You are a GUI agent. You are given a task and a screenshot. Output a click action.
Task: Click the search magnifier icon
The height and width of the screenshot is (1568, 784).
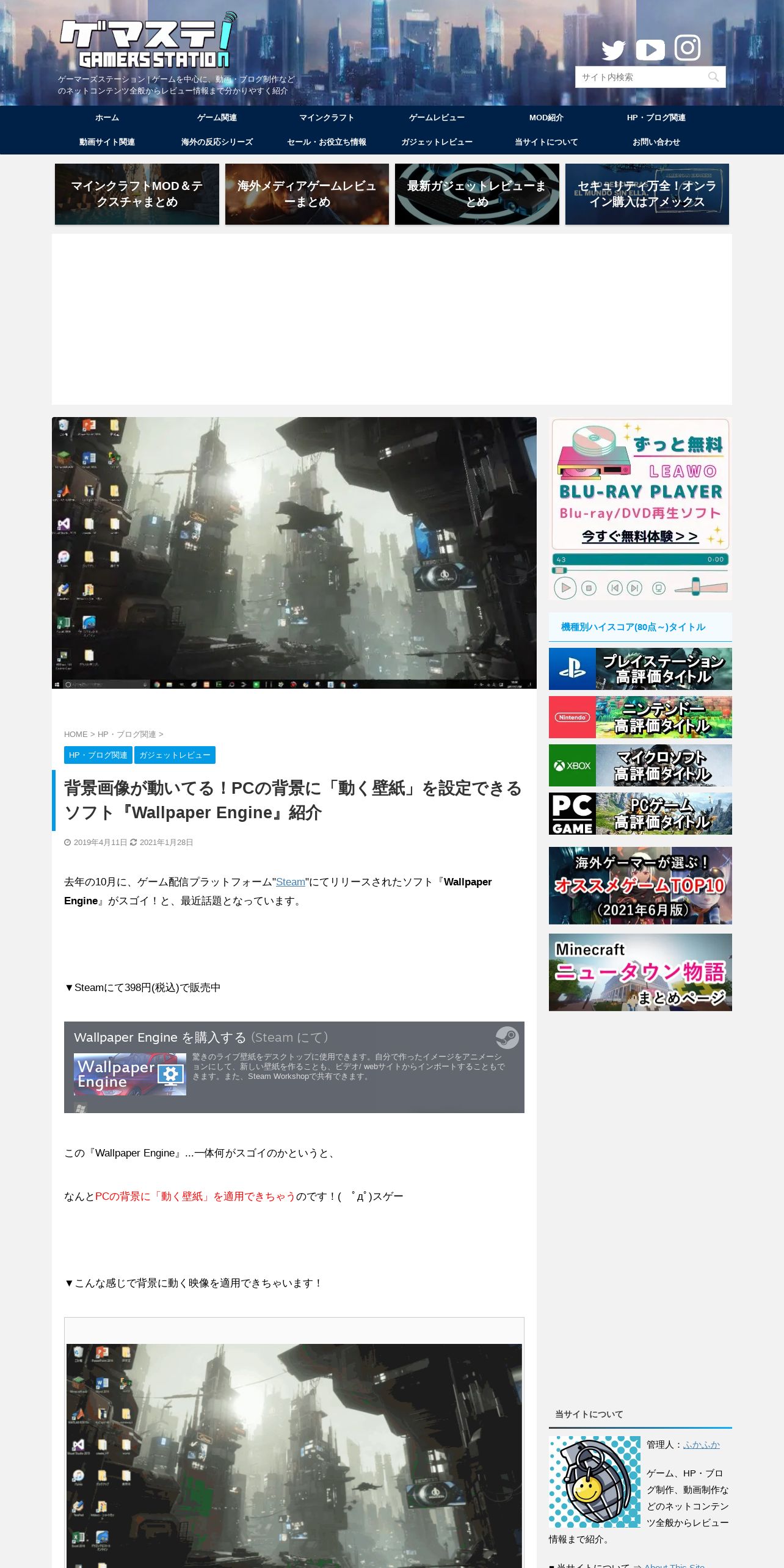pos(713,77)
